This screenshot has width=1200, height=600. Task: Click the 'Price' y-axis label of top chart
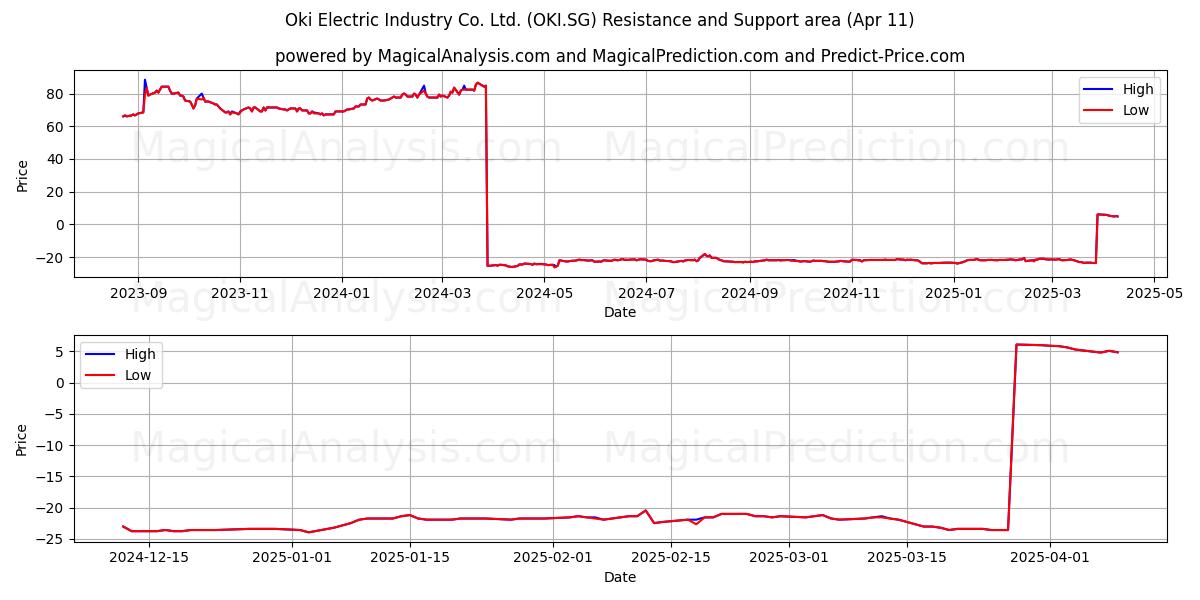click(23, 174)
